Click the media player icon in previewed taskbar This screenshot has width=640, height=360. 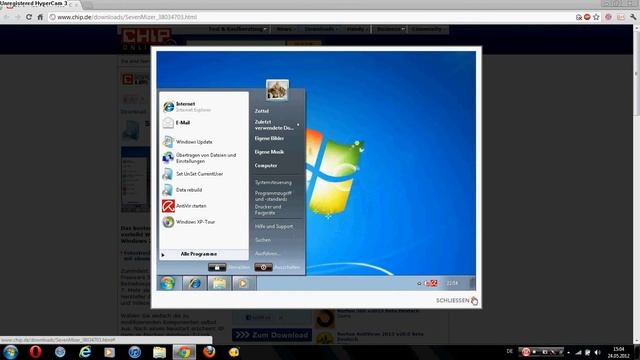243,283
